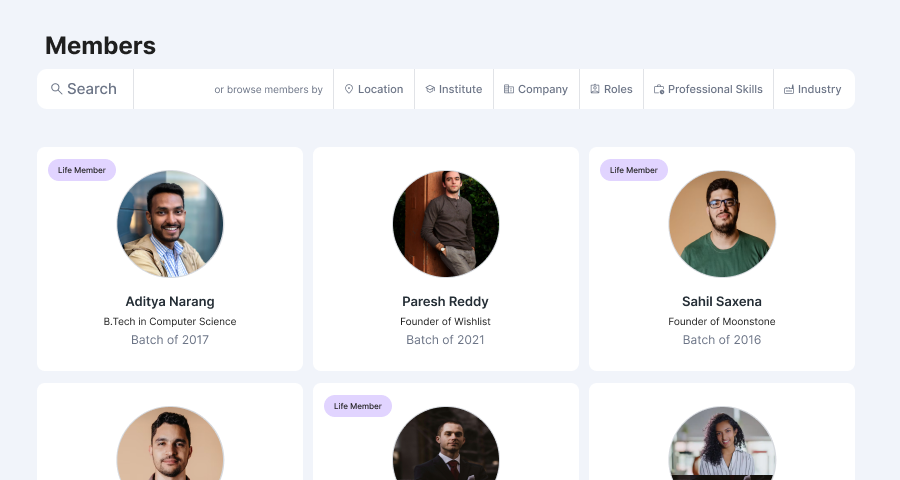This screenshot has height=480, width=900.
Task: Click Sahil Saxena's profile photo
Action: pyautogui.click(x=721, y=224)
